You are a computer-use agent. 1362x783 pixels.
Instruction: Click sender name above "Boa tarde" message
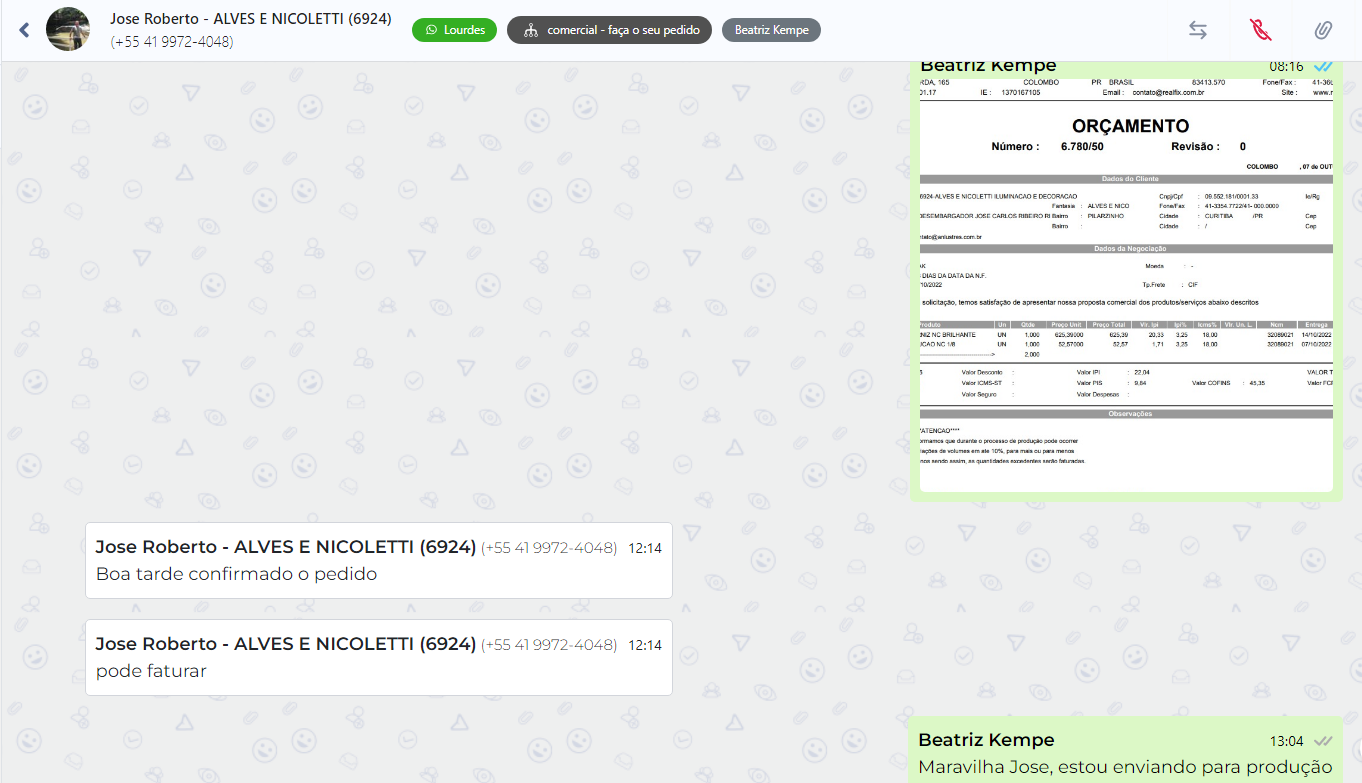pos(284,547)
